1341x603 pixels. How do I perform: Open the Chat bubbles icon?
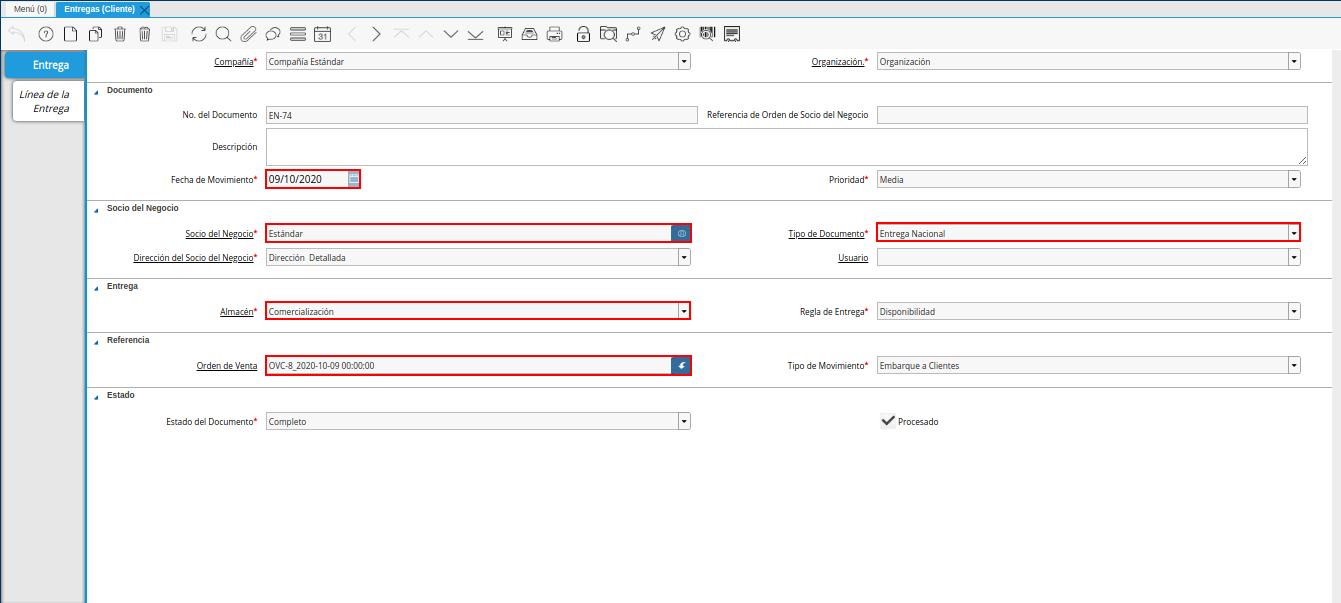point(272,34)
